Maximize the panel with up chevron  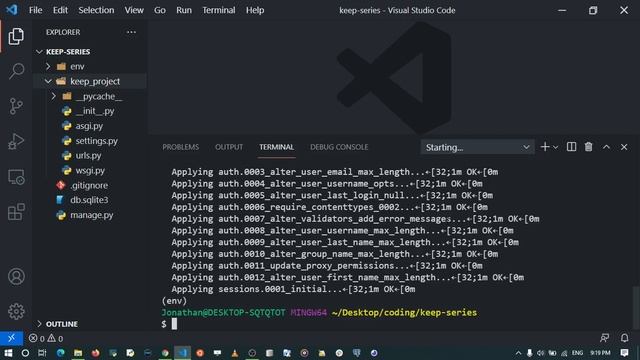pos(607,147)
